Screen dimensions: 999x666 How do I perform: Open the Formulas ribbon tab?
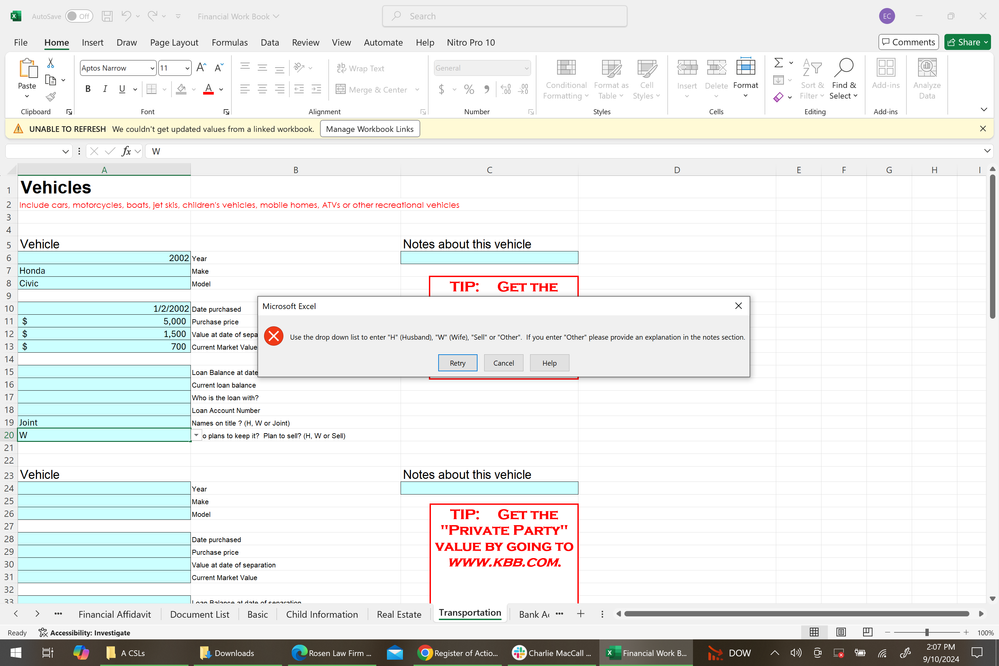[x=229, y=42]
